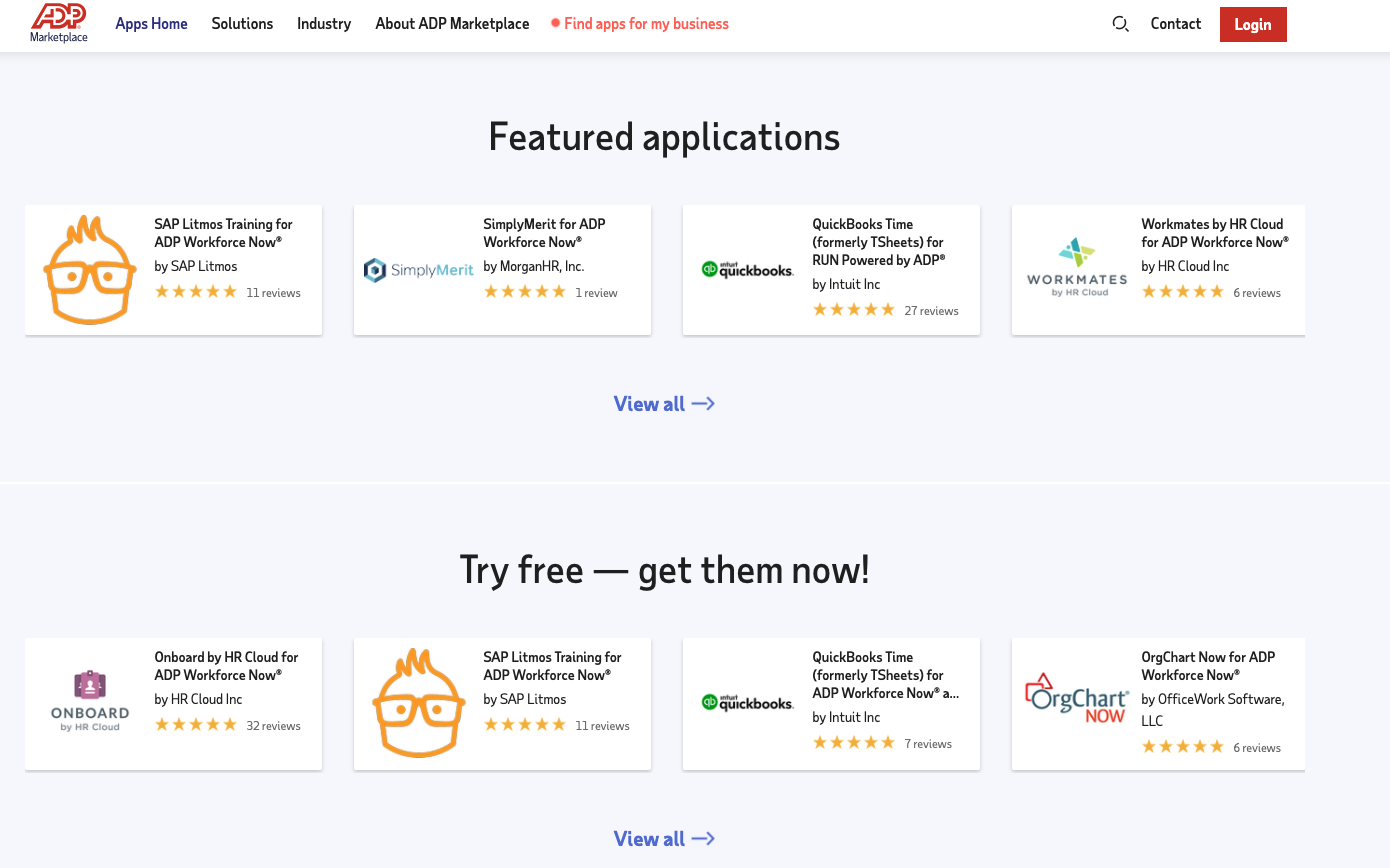Expand the Industry menu
Viewport: 1390px width, 868px height.
(x=324, y=24)
